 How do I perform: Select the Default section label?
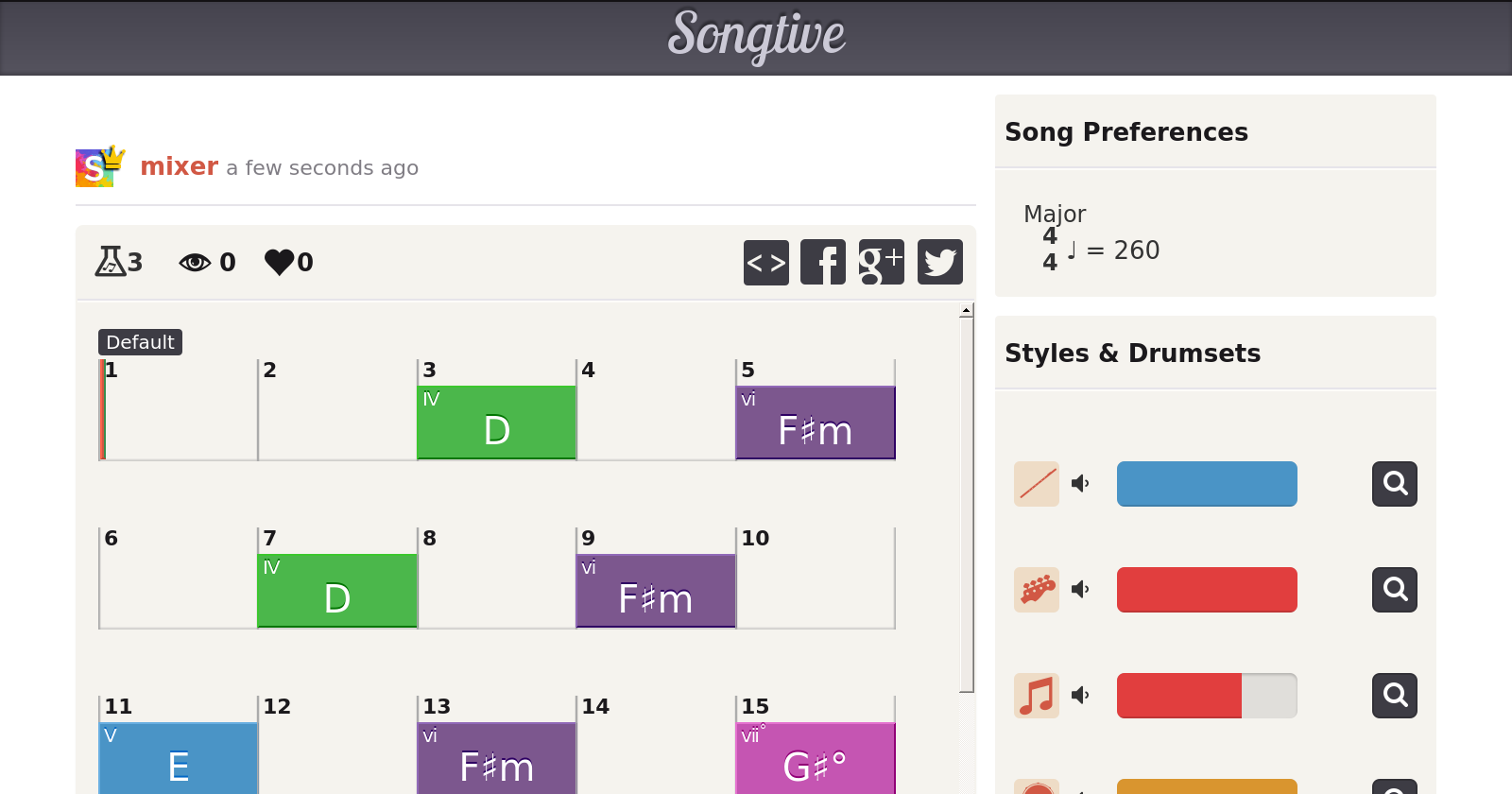click(x=140, y=342)
